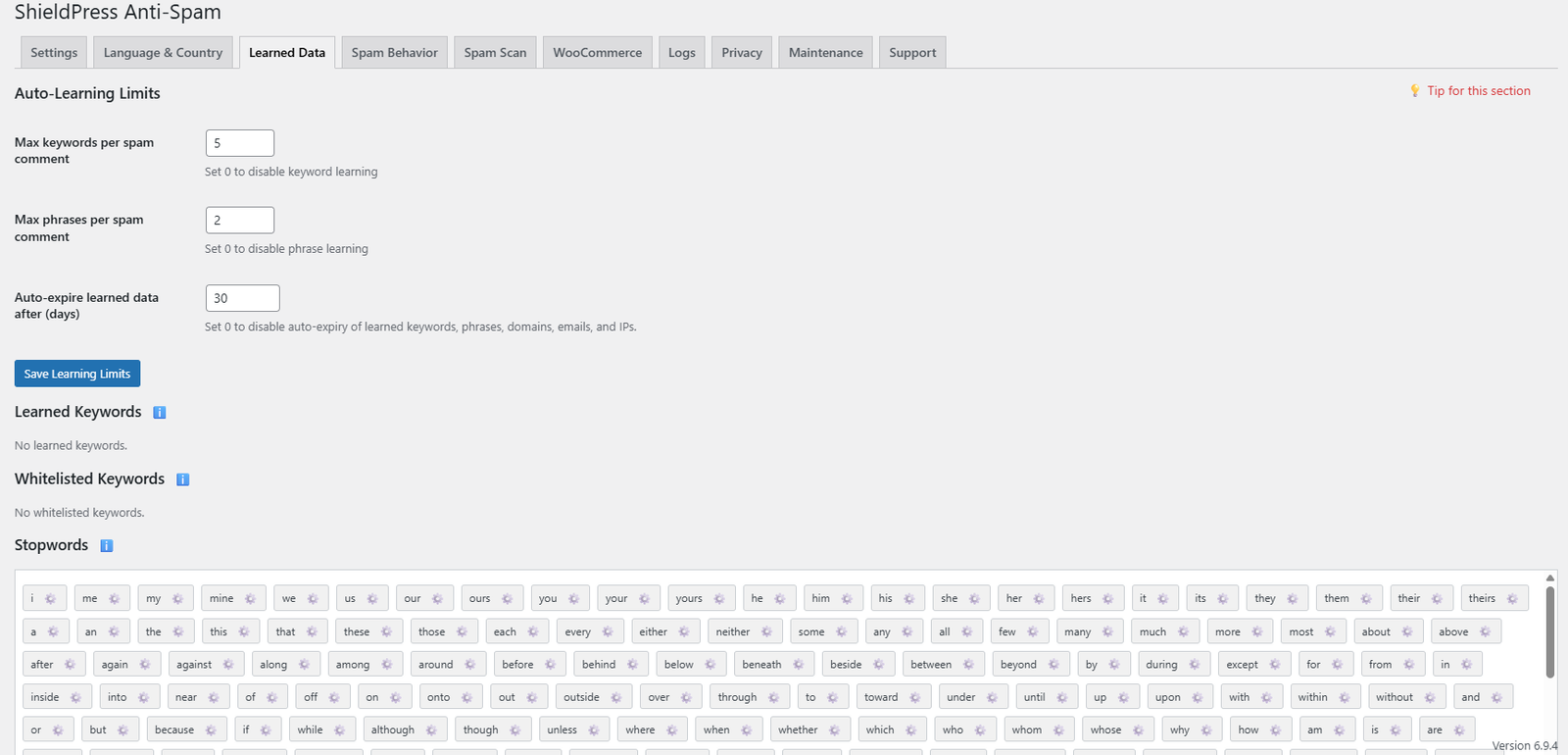
Task: Open the Learned Keywords info icon
Action: point(160,413)
